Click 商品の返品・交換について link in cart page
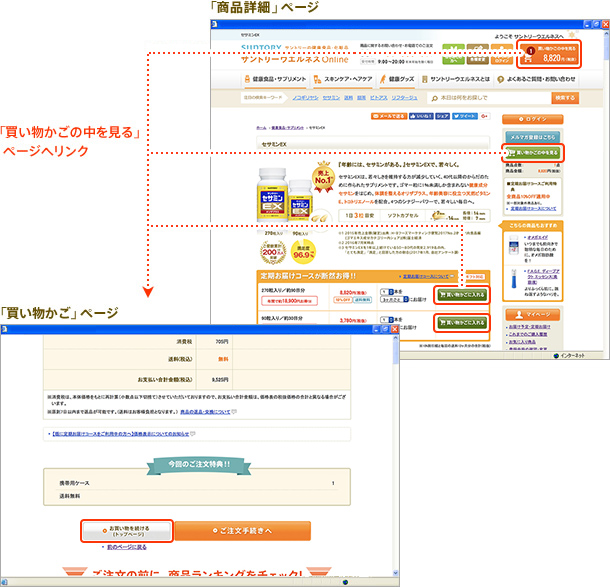This screenshot has width=610, height=587. tap(205, 412)
